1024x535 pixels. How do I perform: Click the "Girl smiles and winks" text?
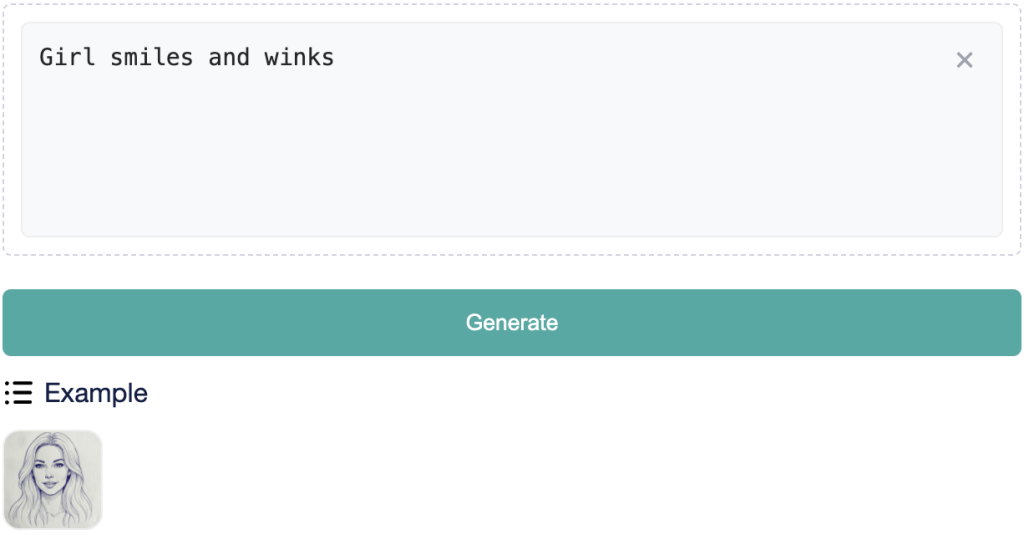[x=187, y=58]
